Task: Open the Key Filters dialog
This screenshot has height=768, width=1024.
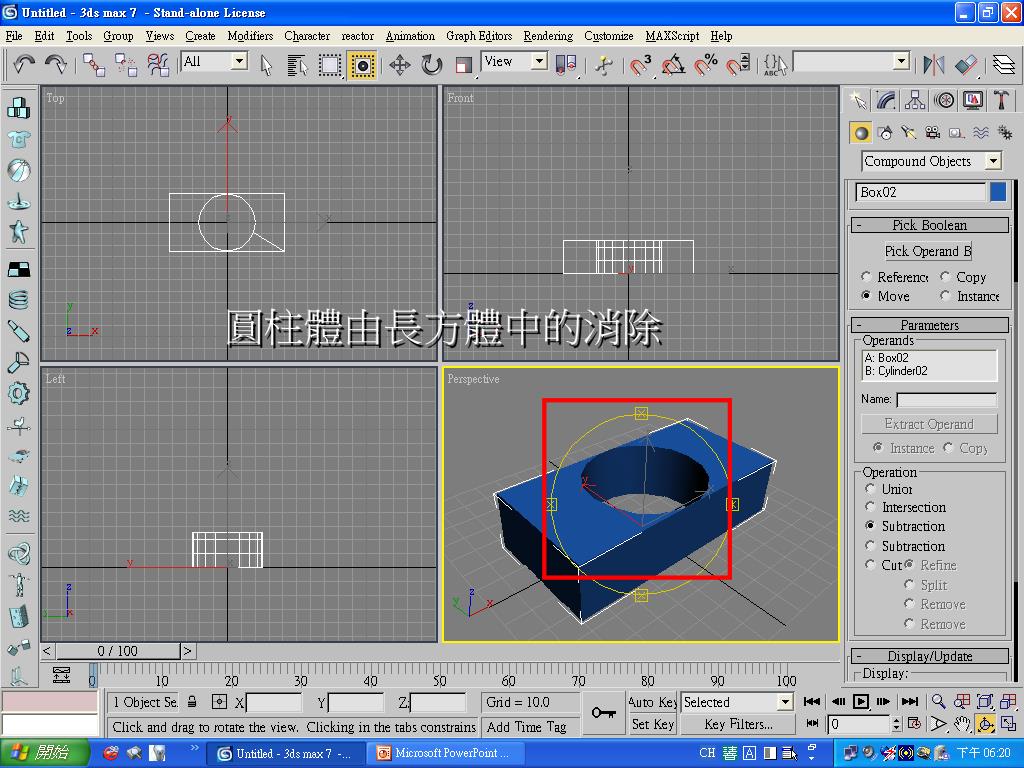Action: [738, 724]
